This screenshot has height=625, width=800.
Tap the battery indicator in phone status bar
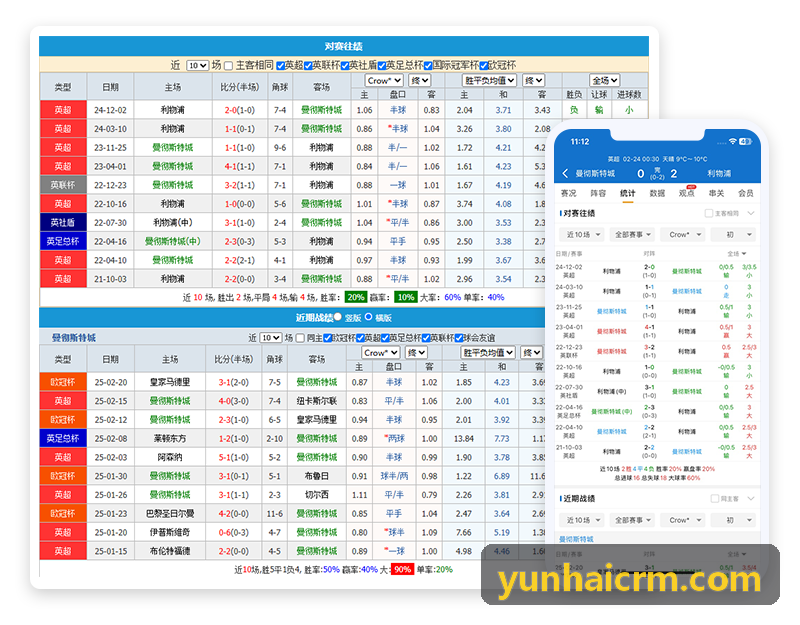(745, 141)
